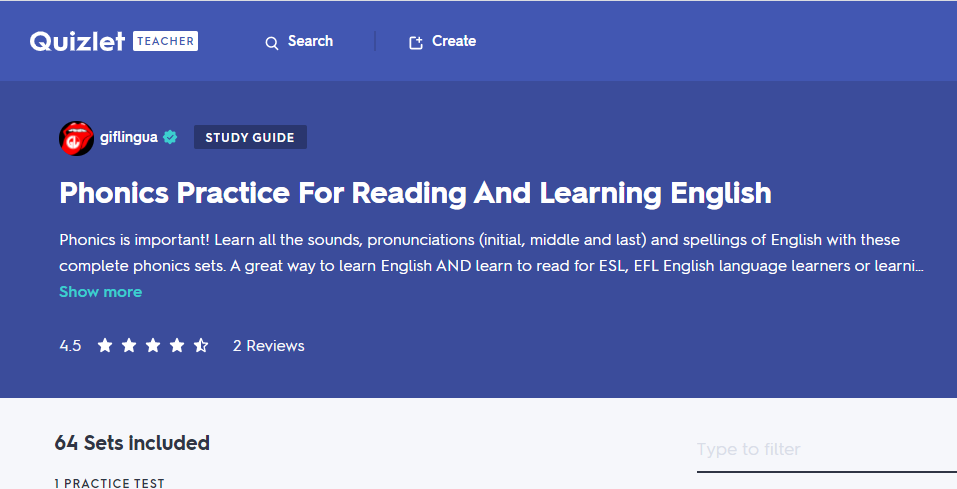Viewport: 957px width, 489px height.
Task: Select the STUDY GUIDE label badge
Action: pos(250,137)
